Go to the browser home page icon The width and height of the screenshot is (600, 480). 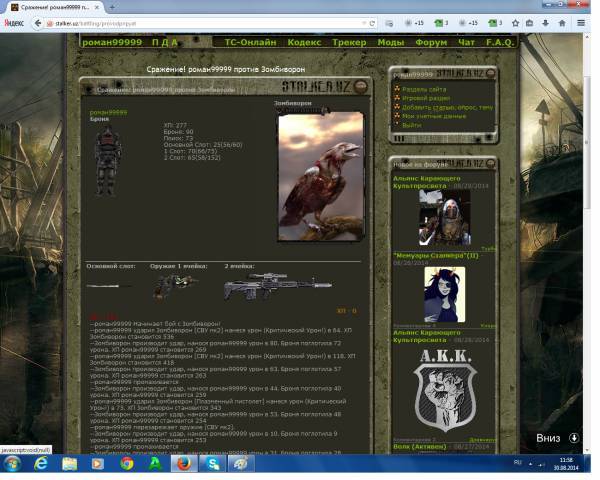[x=562, y=23]
